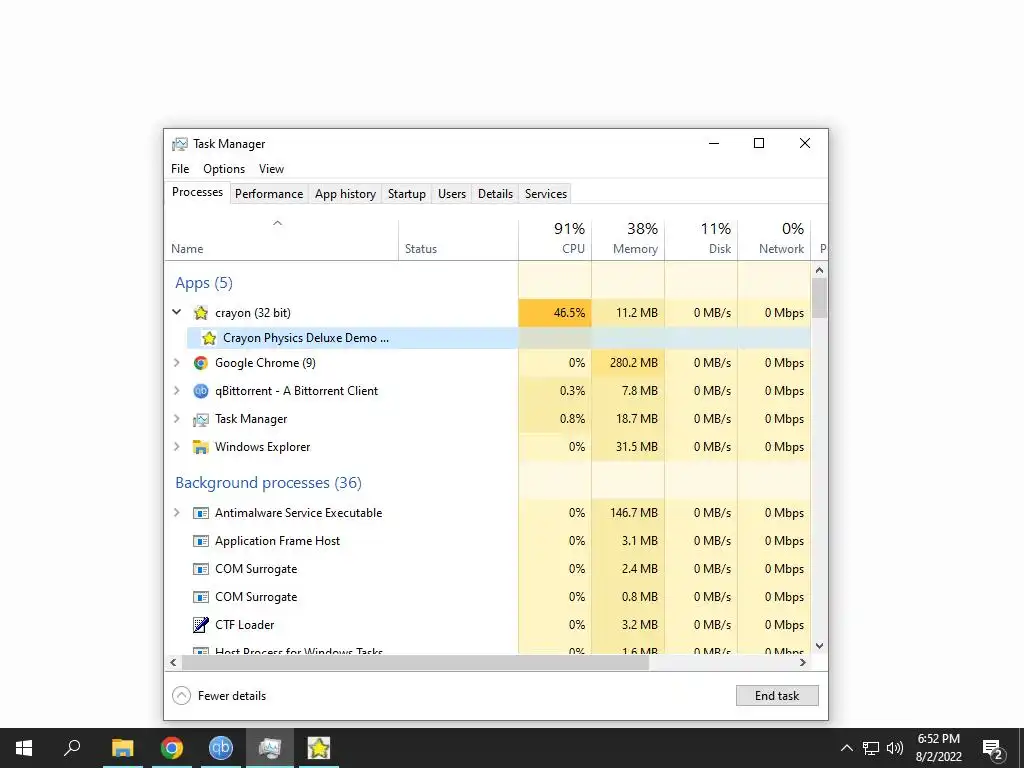The width and height of the screenshot is (1024, 768).
Task: Click the End task button
Action: [x=777, y=696]
